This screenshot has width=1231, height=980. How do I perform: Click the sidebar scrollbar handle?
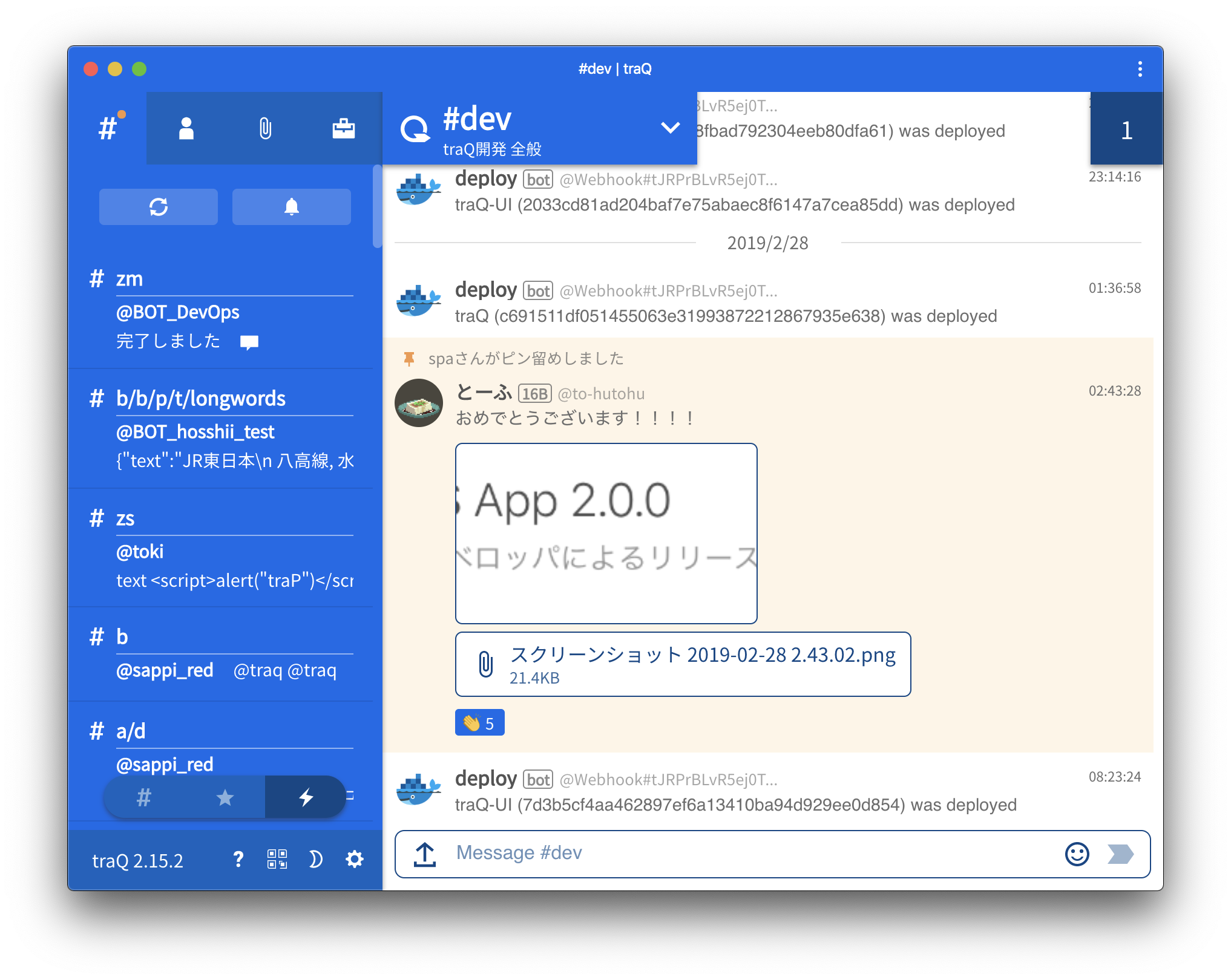pyautogui.click(x=377, y=206)
